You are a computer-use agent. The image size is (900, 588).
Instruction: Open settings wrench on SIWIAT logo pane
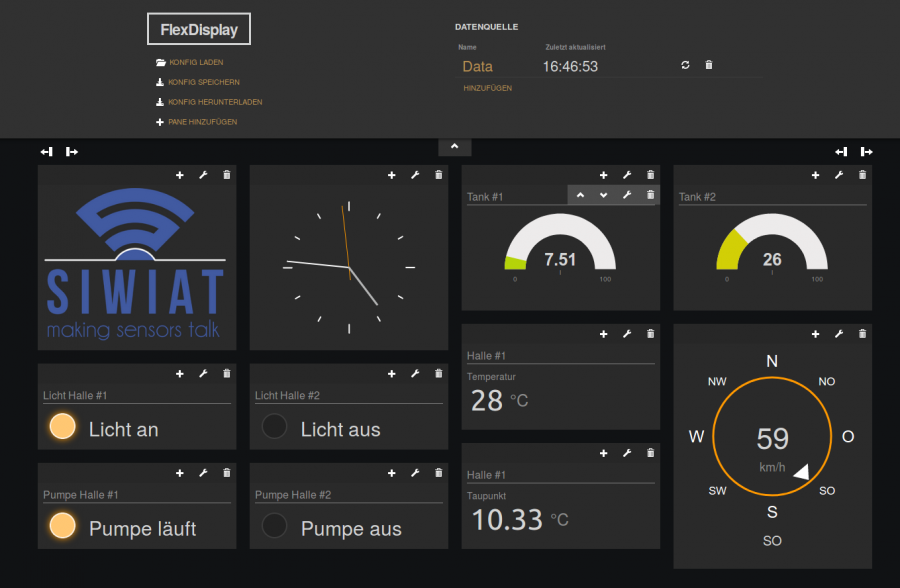coord(203,175)
